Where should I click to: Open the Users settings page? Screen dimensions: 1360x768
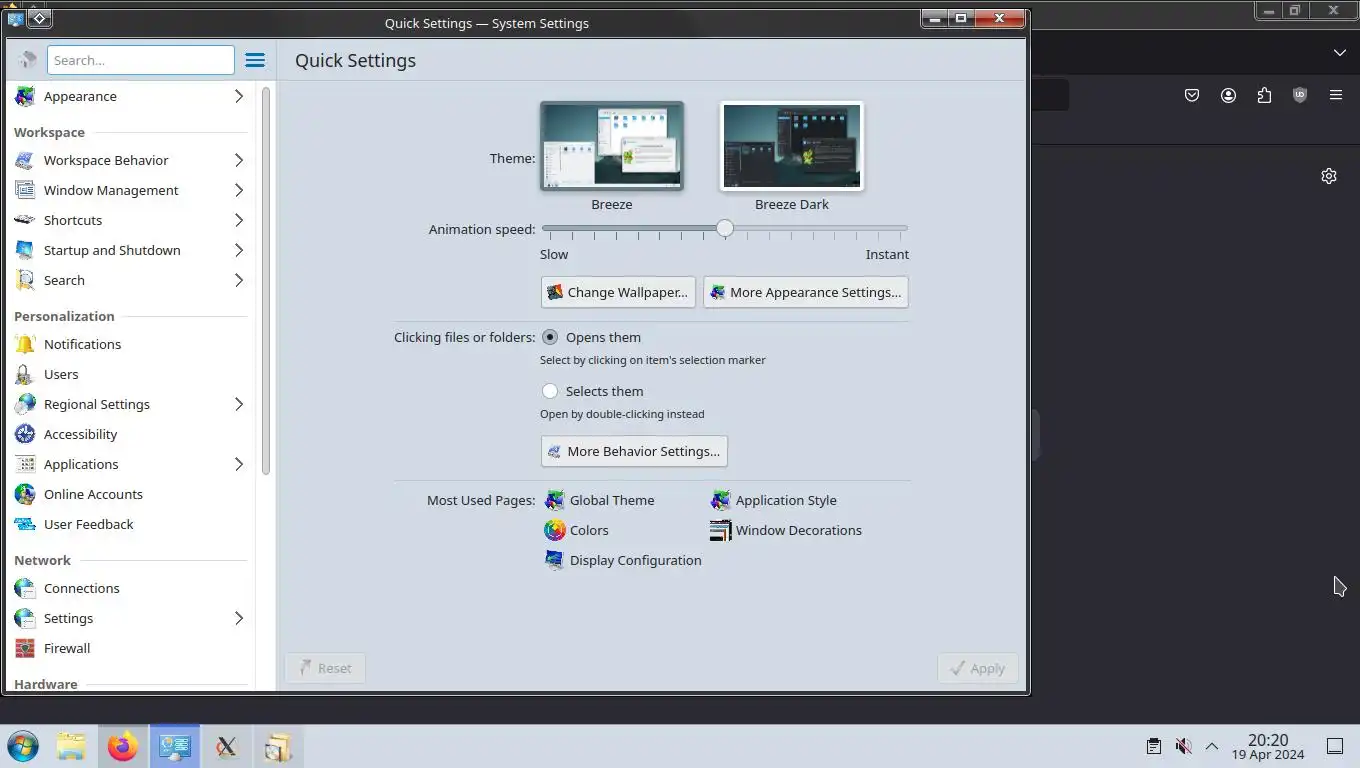point(130,374)
